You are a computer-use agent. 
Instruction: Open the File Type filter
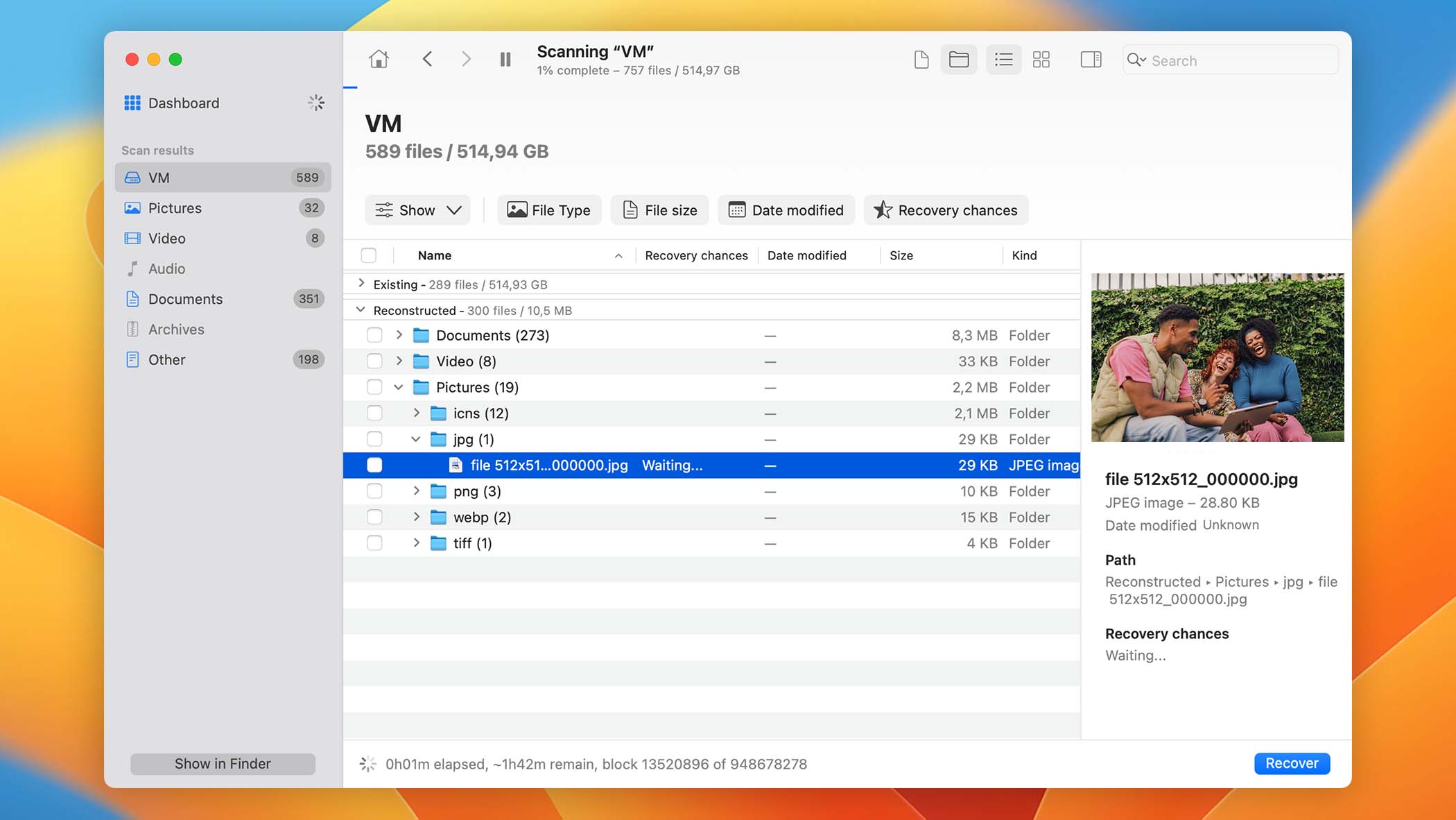(548, 210)
